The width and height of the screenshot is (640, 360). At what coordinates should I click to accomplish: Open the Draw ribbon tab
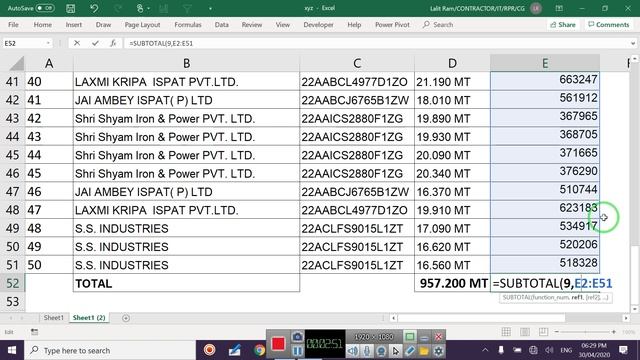pyautogui.click(x=103, y=24)
